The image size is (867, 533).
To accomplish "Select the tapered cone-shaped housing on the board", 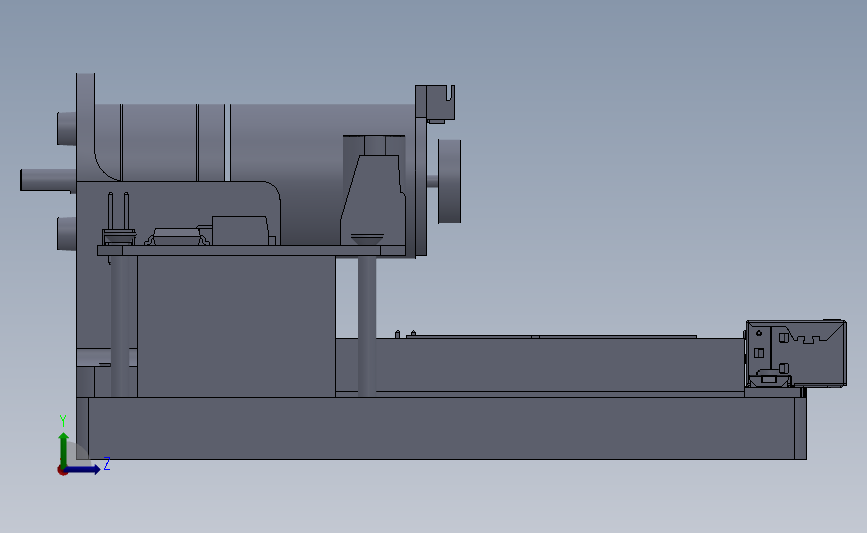I will pos(373,200).
